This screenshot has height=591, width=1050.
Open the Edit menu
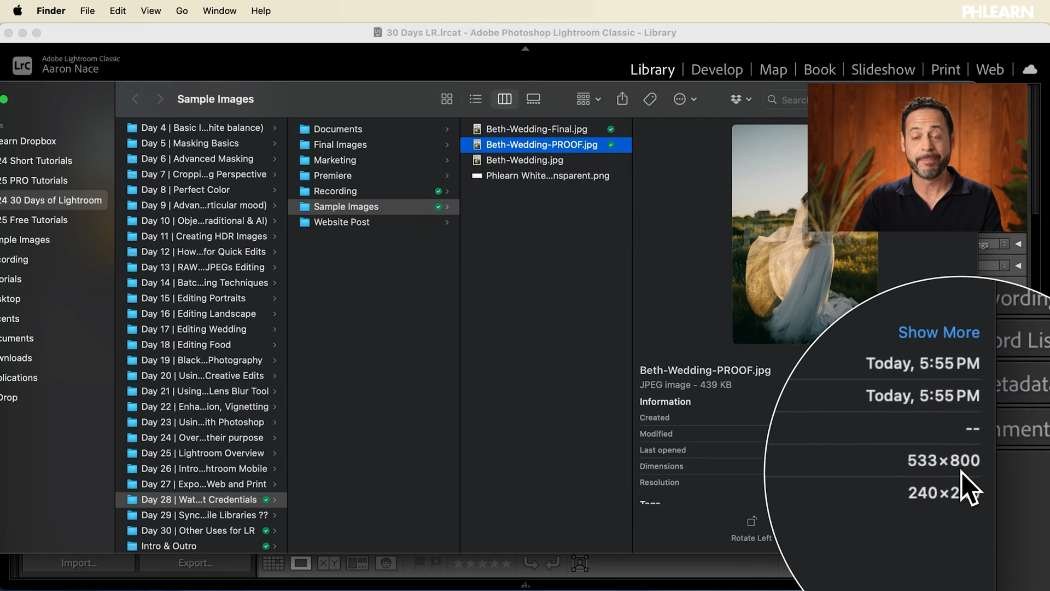click(118, 11)
